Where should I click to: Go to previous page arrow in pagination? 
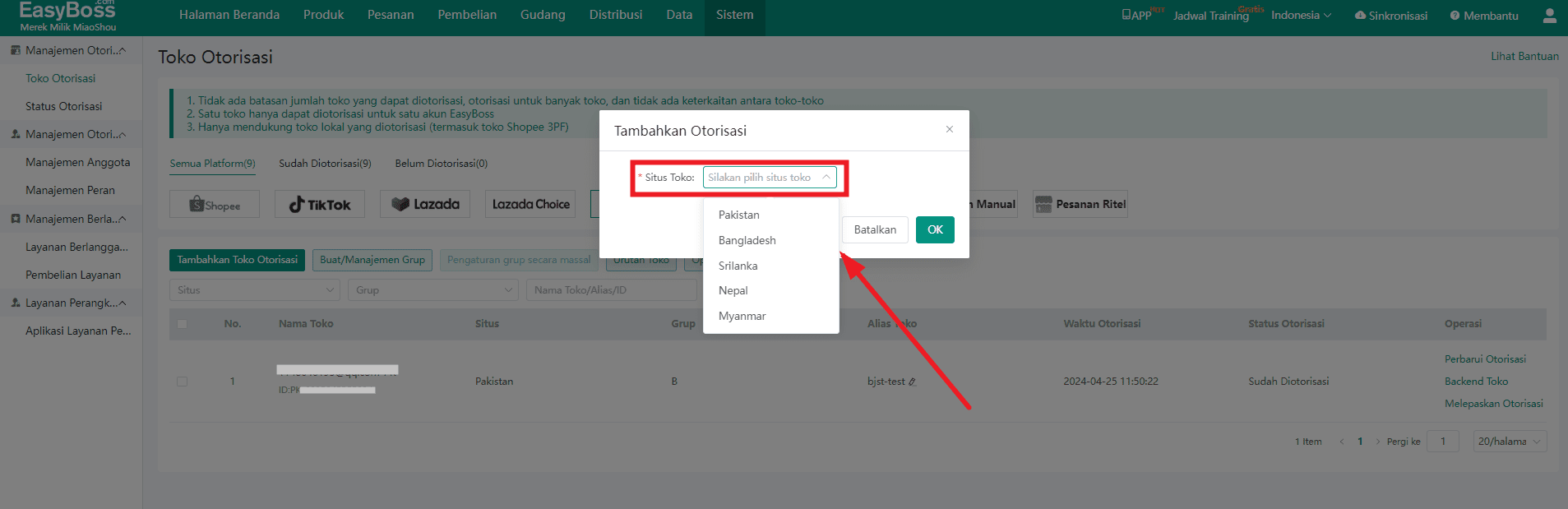[1342, 442]
